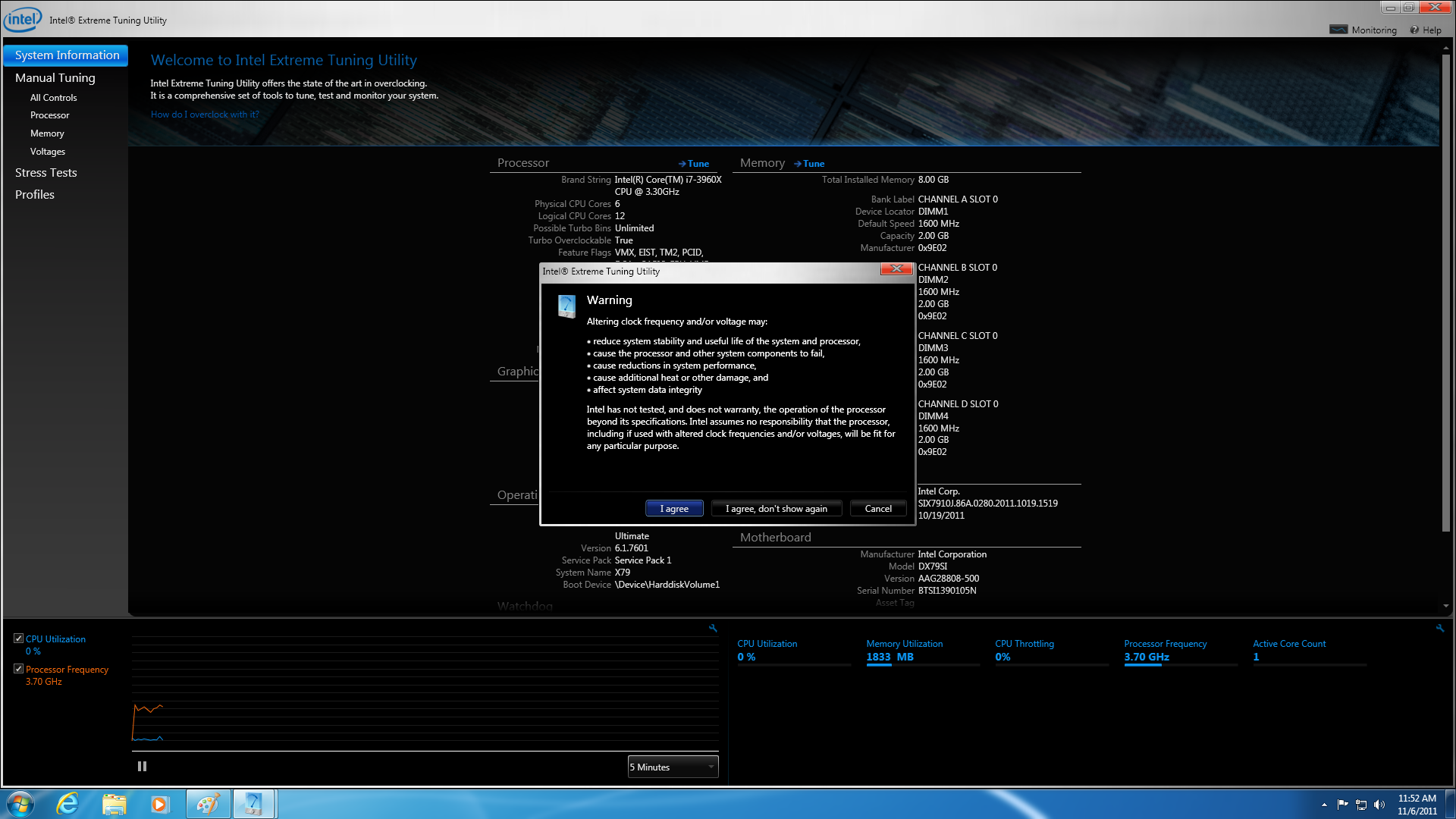This screenshot has width=1456, height=819.
Task: Open the volume tray icon
Action: 1379,805
